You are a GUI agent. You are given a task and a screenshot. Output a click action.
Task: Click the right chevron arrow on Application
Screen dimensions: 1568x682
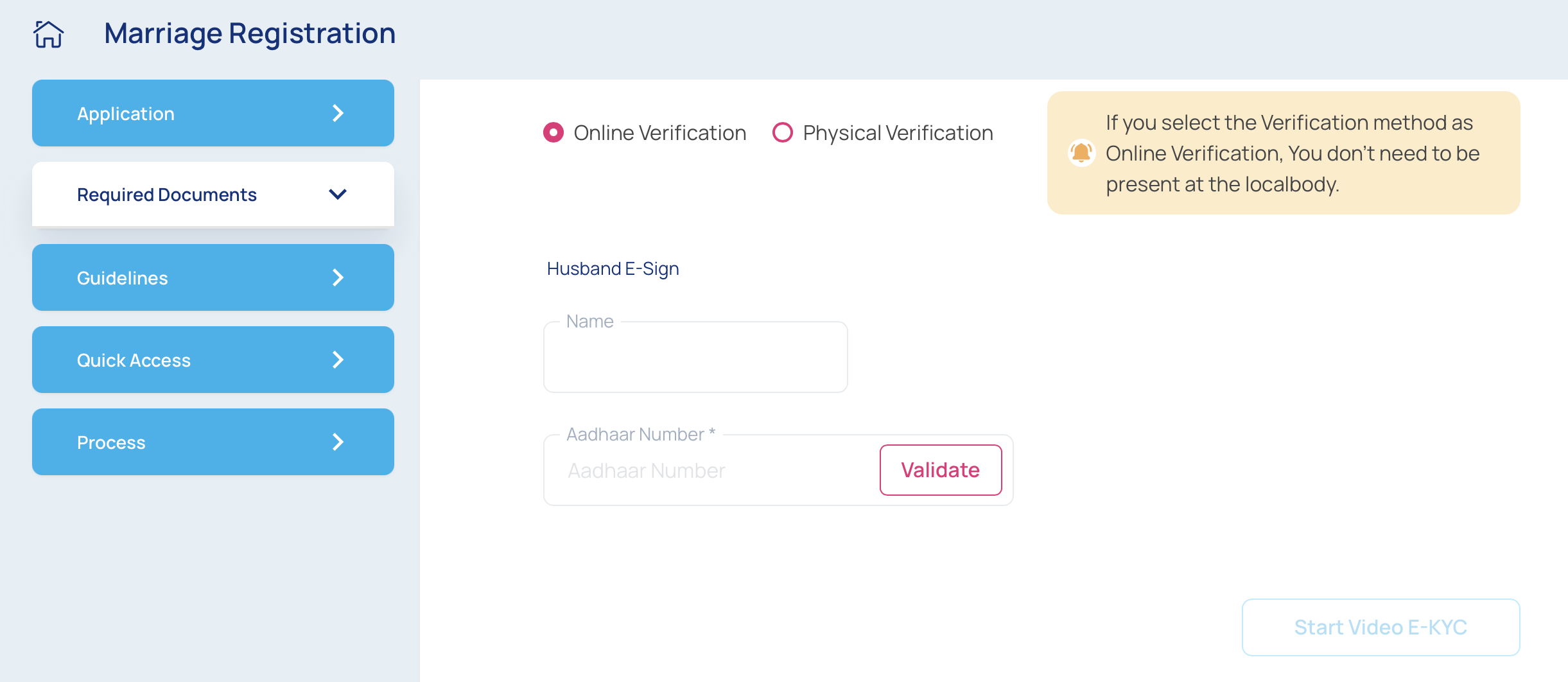(x=338, y=114)
